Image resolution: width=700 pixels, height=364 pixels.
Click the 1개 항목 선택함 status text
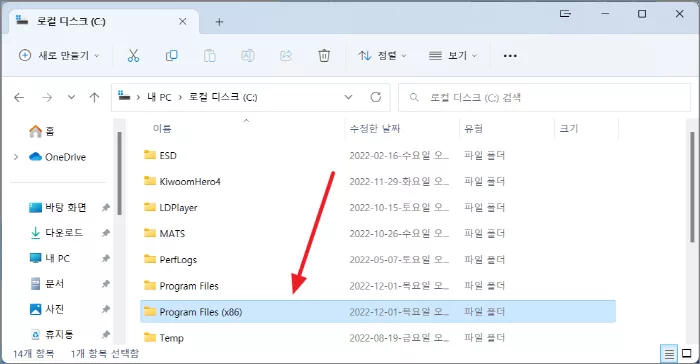coord(105,354)
